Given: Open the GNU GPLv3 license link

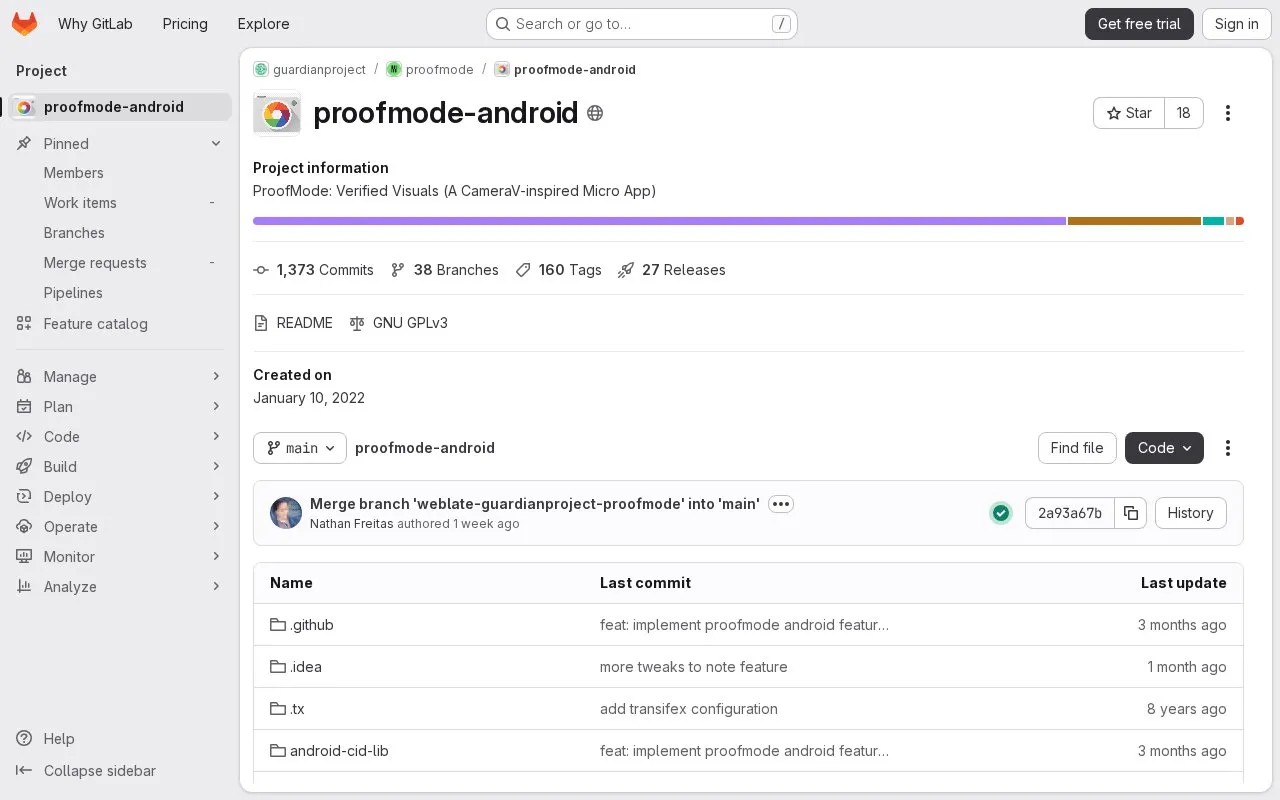Looking at the screenshot, I should 399,323.
